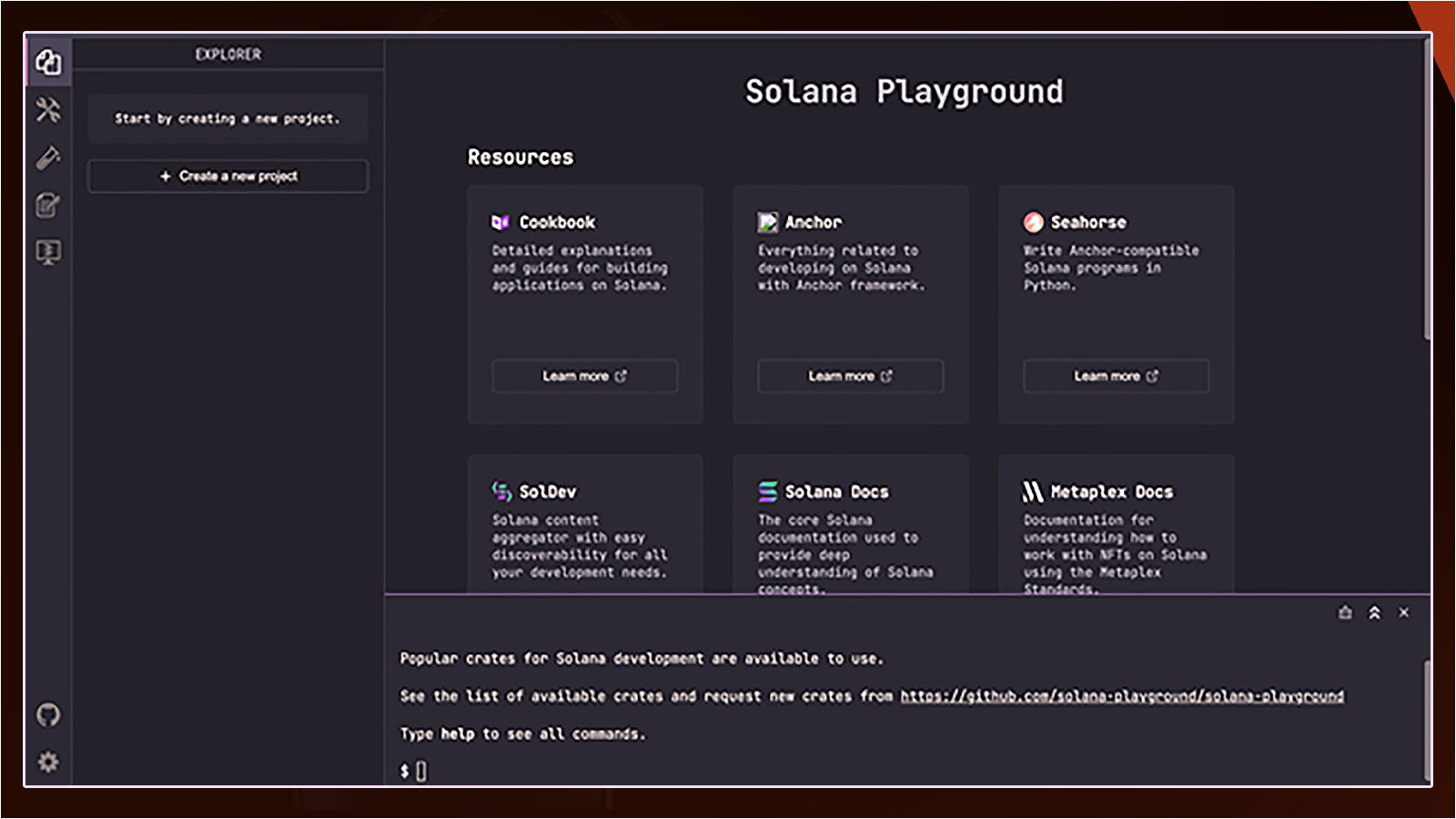
Task: Click the Metaplex Docs heading
Action: point(1112,490)
